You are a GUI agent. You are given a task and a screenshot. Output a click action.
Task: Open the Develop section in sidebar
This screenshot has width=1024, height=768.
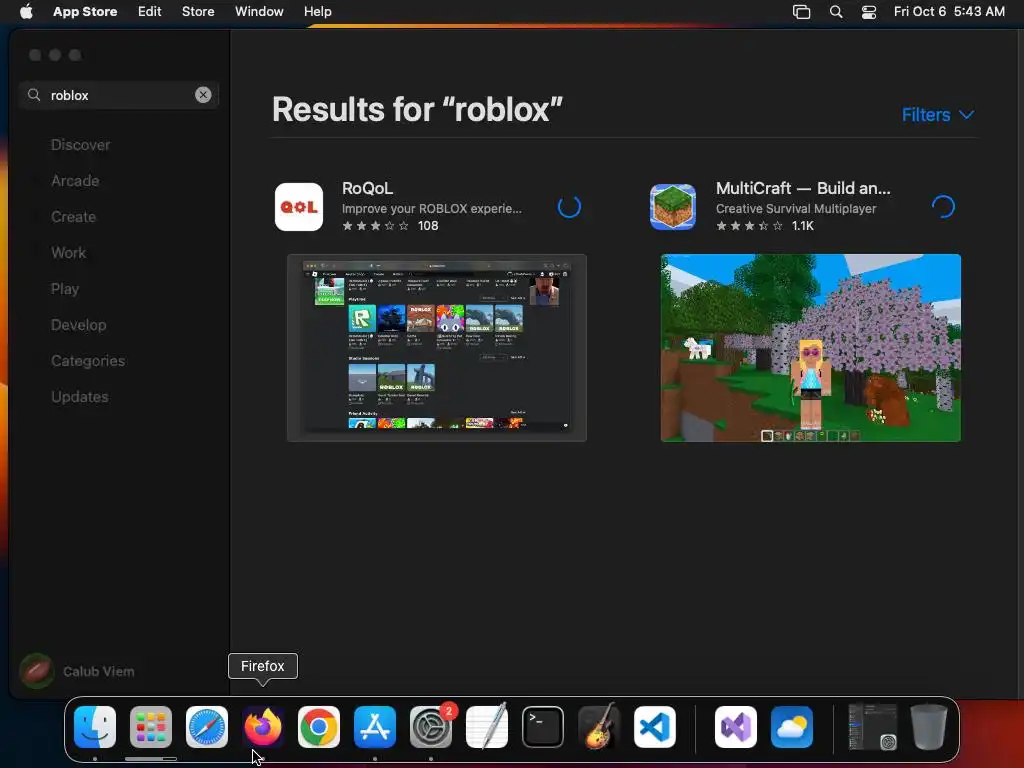[x=78, y=325]
